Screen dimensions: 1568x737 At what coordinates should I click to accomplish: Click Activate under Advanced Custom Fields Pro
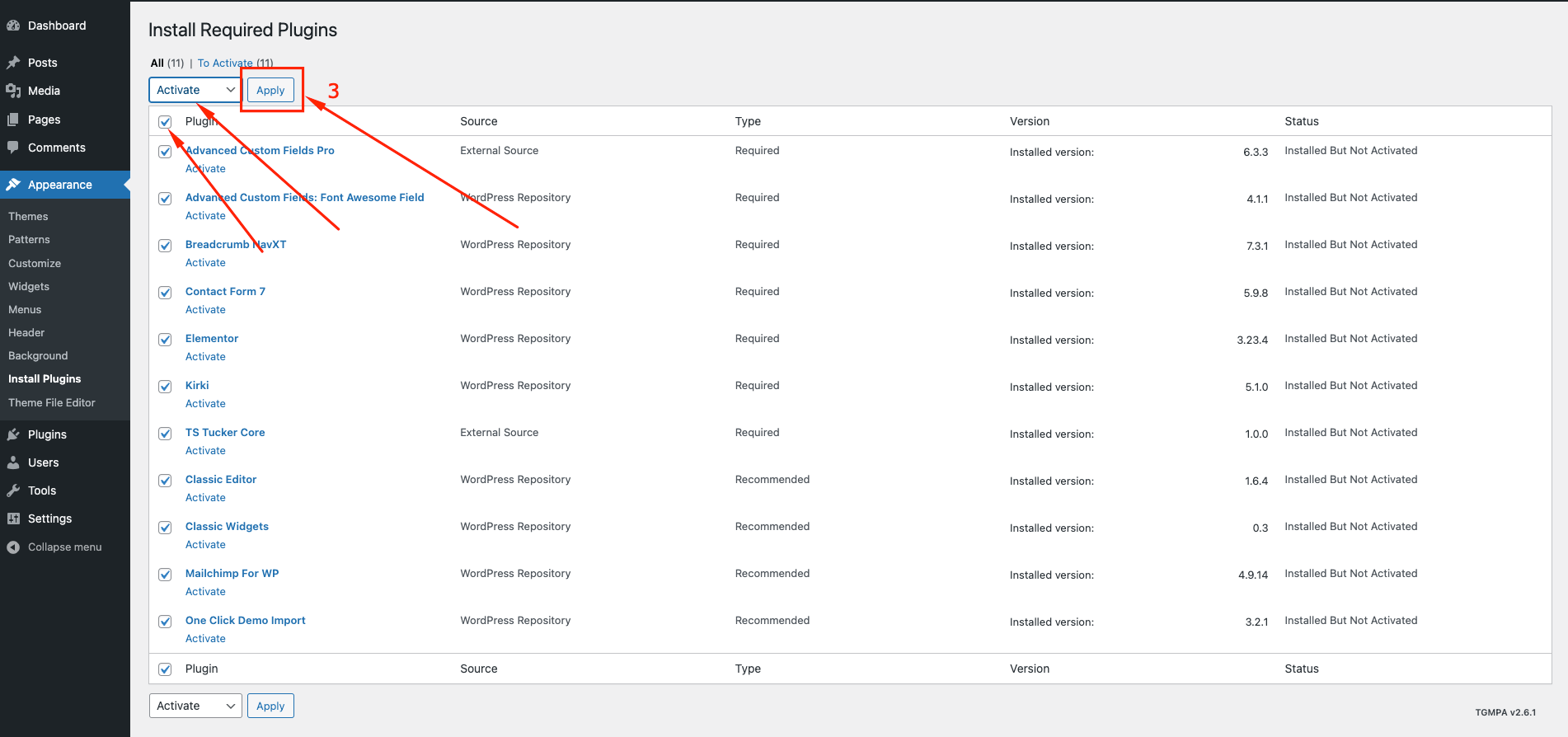click(x=205, y=168)
